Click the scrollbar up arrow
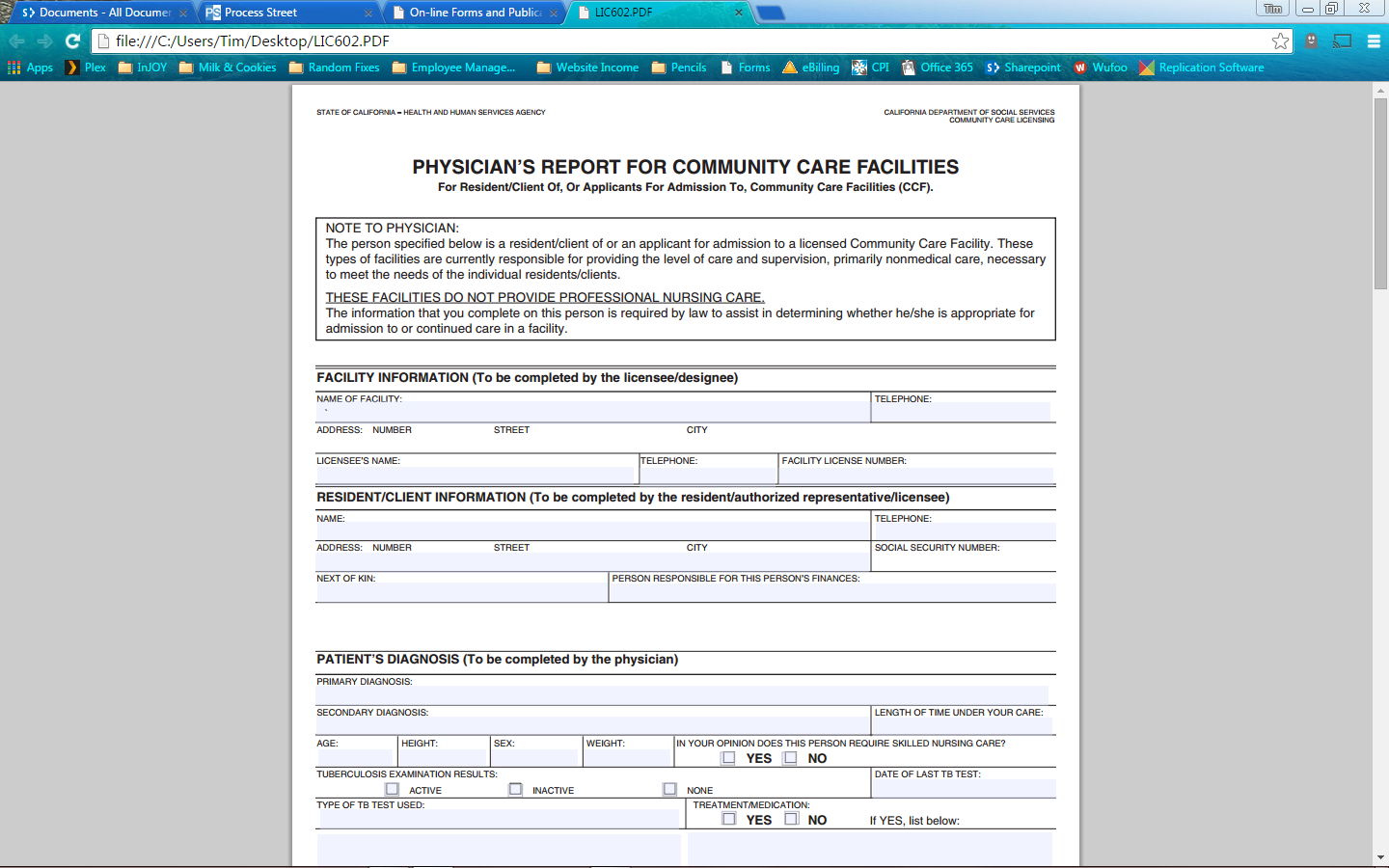This screenshot has width=1389, height=868. (1380, 89)
